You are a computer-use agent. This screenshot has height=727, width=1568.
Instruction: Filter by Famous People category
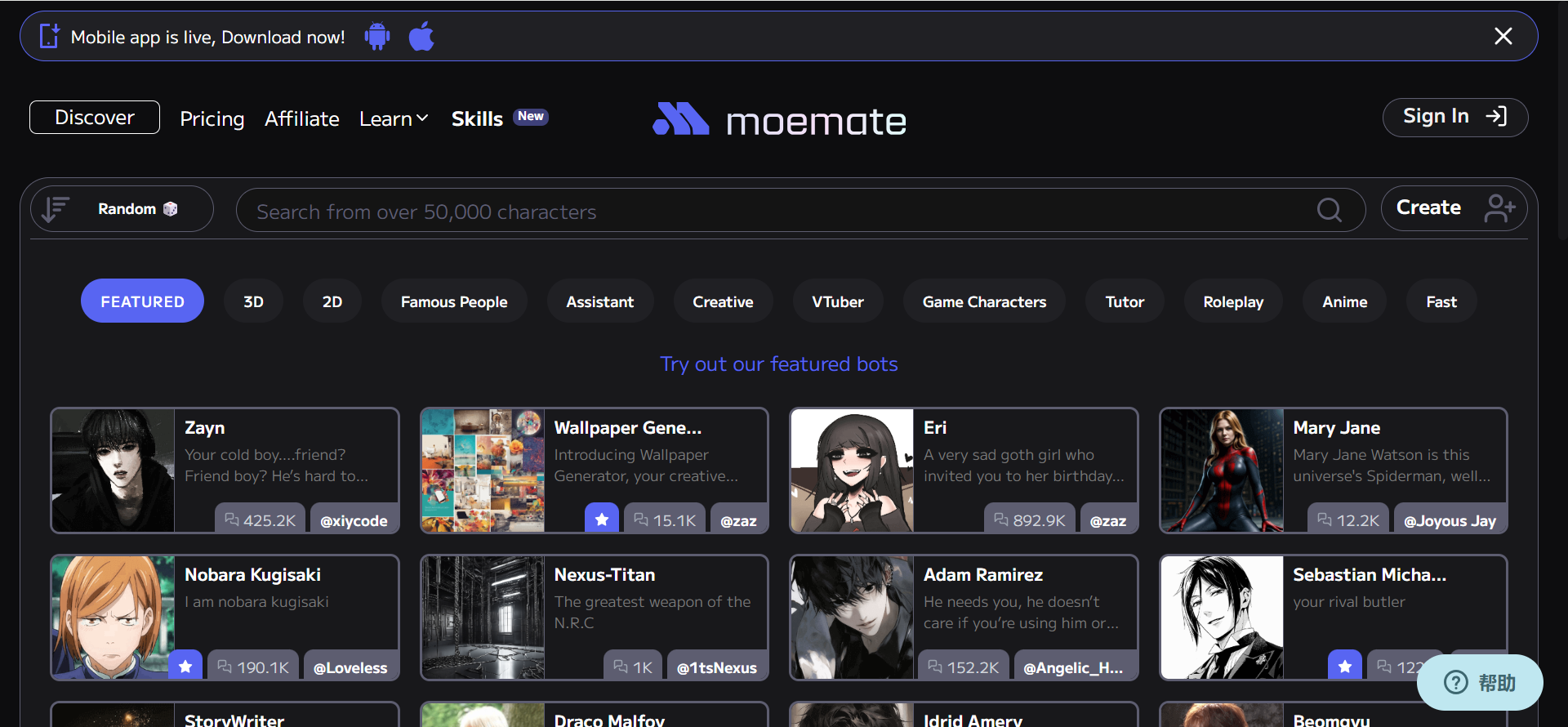pos(454,301)
